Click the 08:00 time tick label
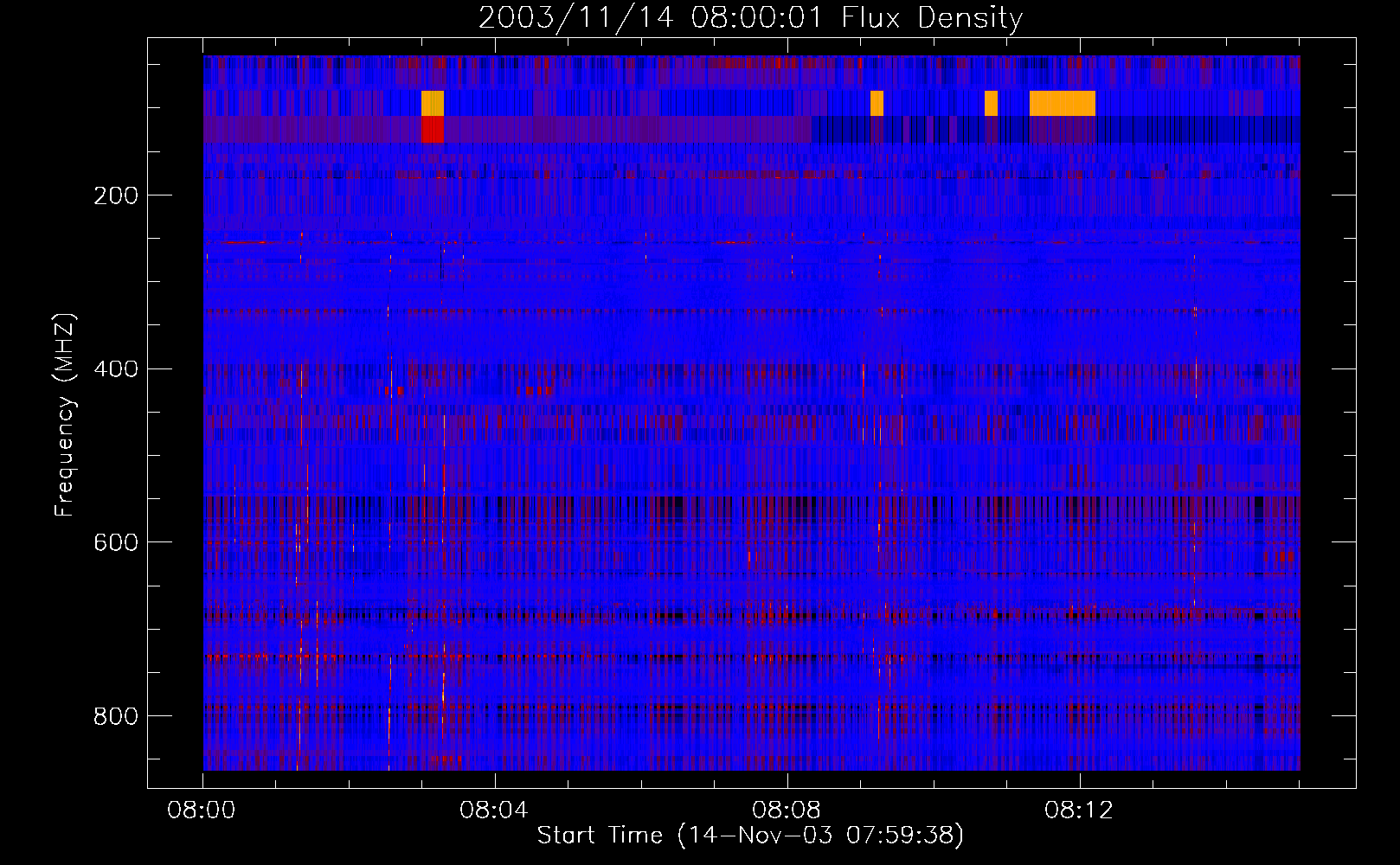 point(202,811)
